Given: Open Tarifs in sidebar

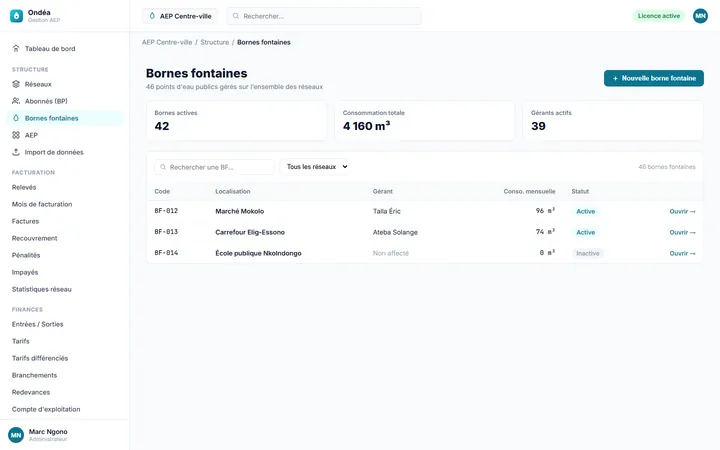Looking at the screenshot, I should pos(21,341).
